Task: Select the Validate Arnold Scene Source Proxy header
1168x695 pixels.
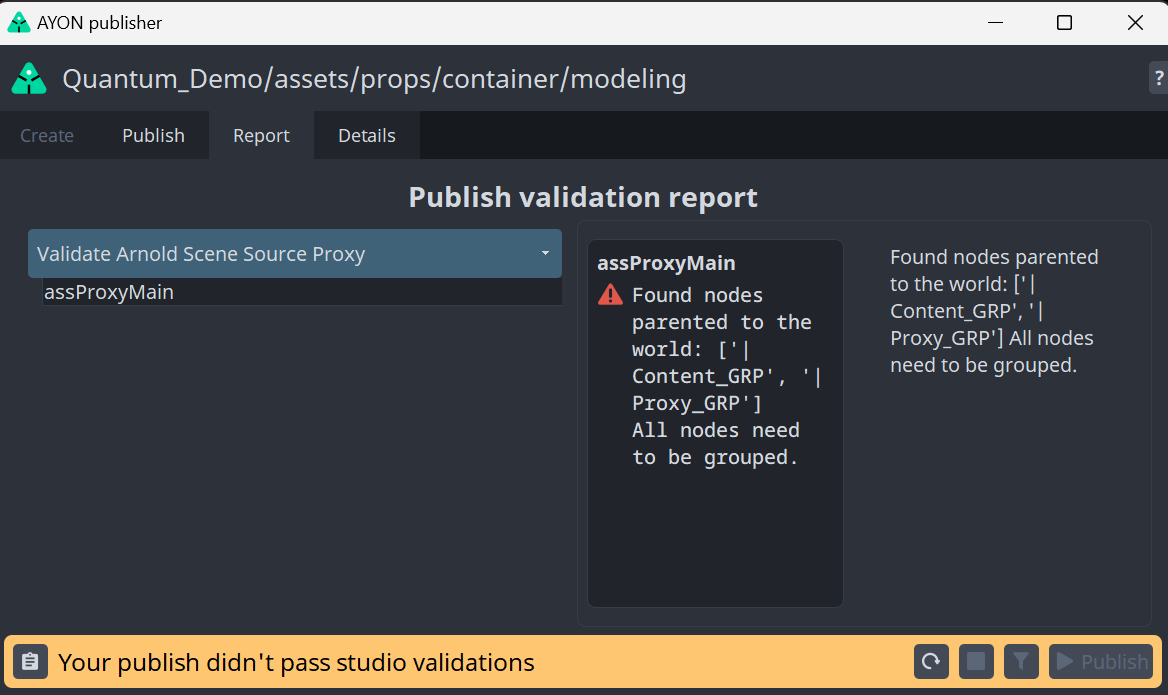Action: coord(295,253)
